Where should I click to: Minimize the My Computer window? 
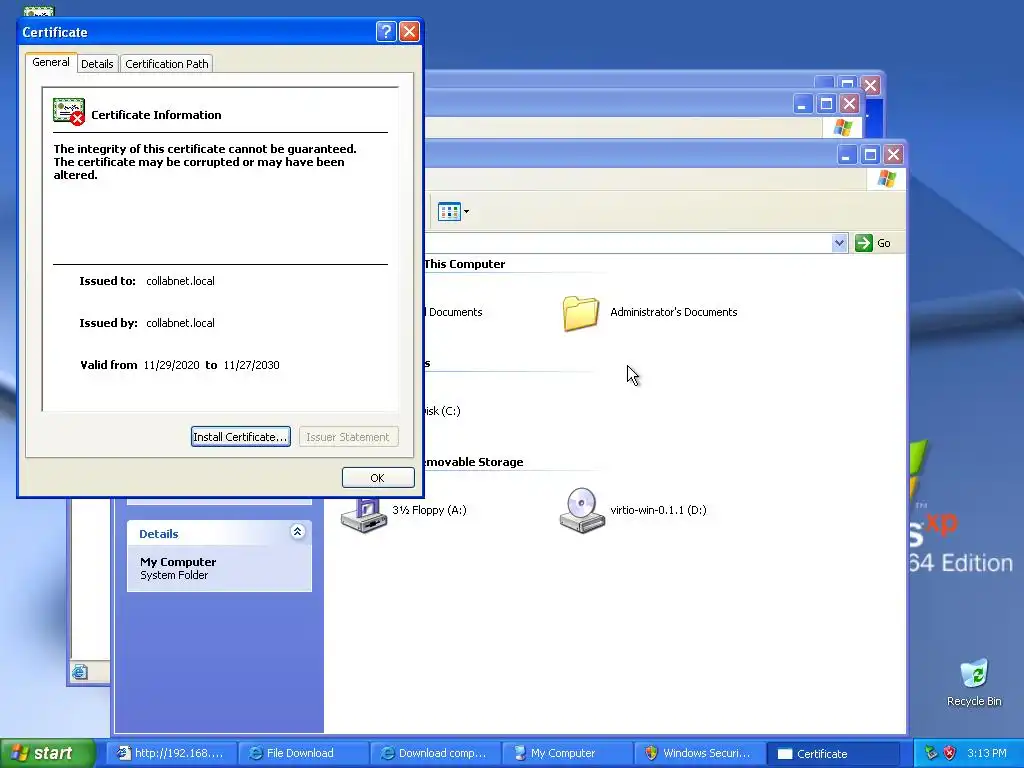847,155
